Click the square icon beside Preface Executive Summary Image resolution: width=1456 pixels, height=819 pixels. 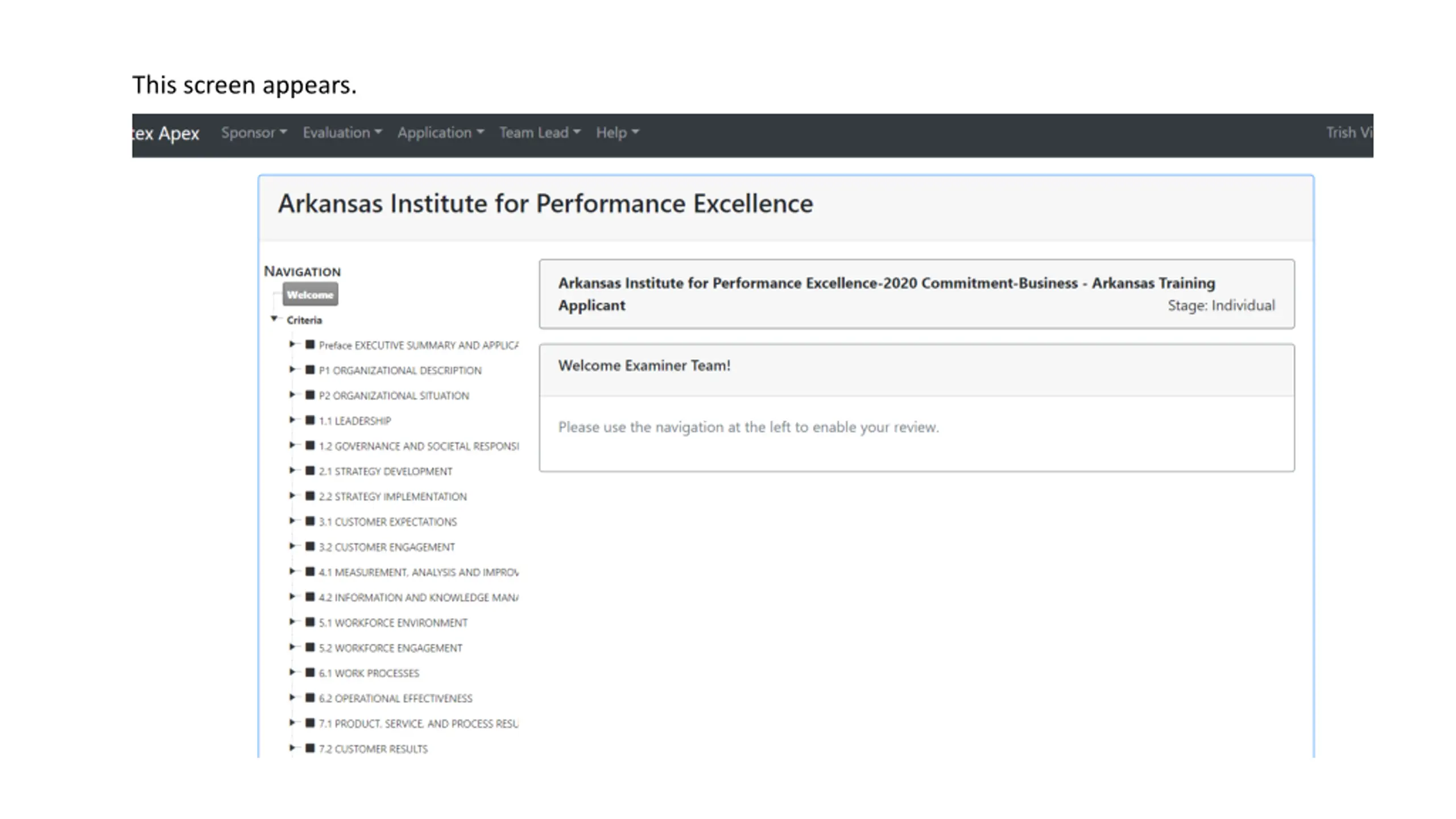310,344
